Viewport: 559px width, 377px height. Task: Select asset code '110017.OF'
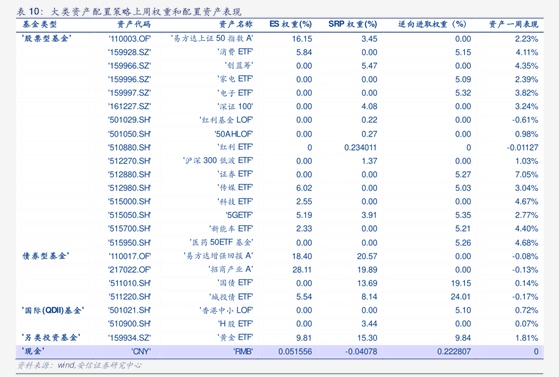point(129,256)
